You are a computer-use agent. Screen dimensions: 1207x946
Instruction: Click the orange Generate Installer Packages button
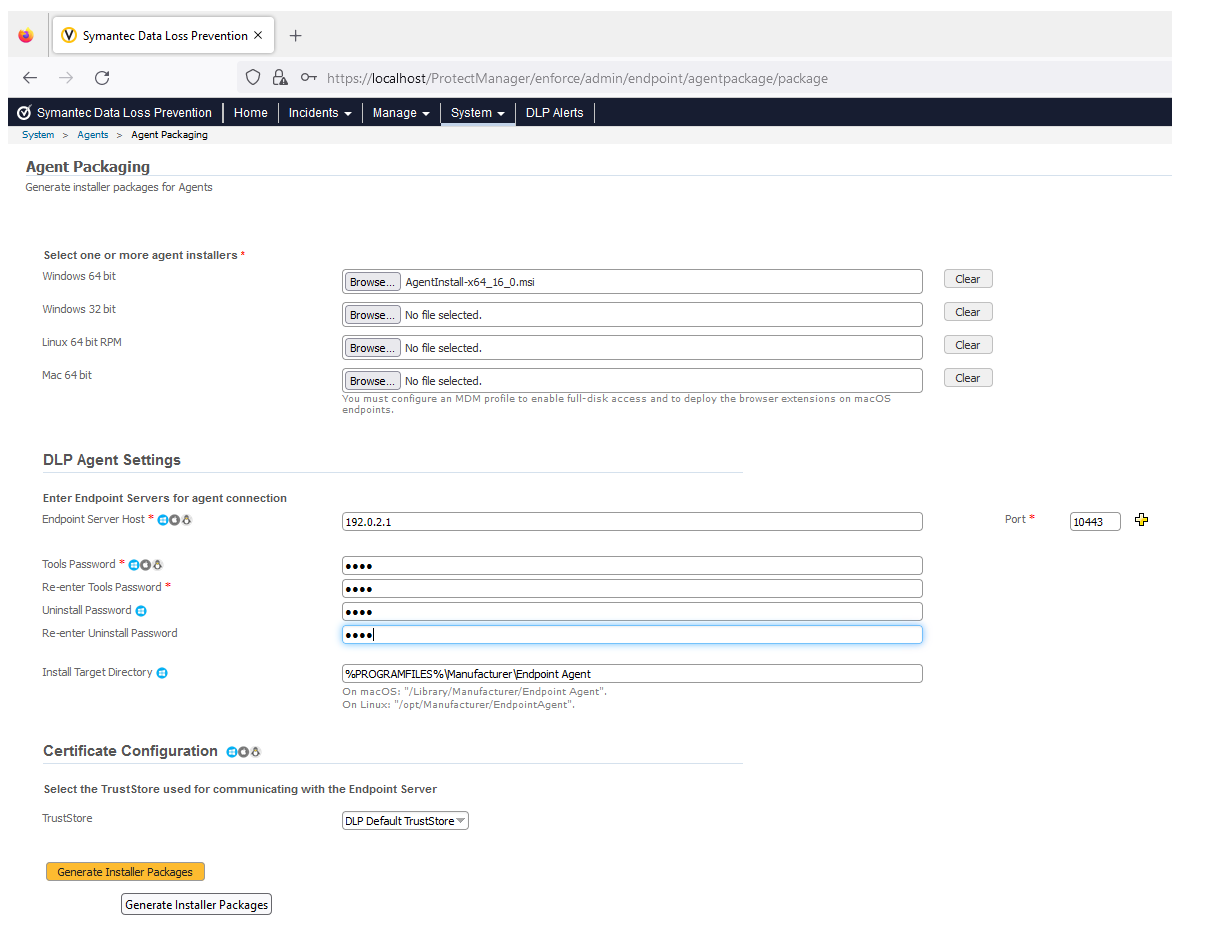coord(125,872)
